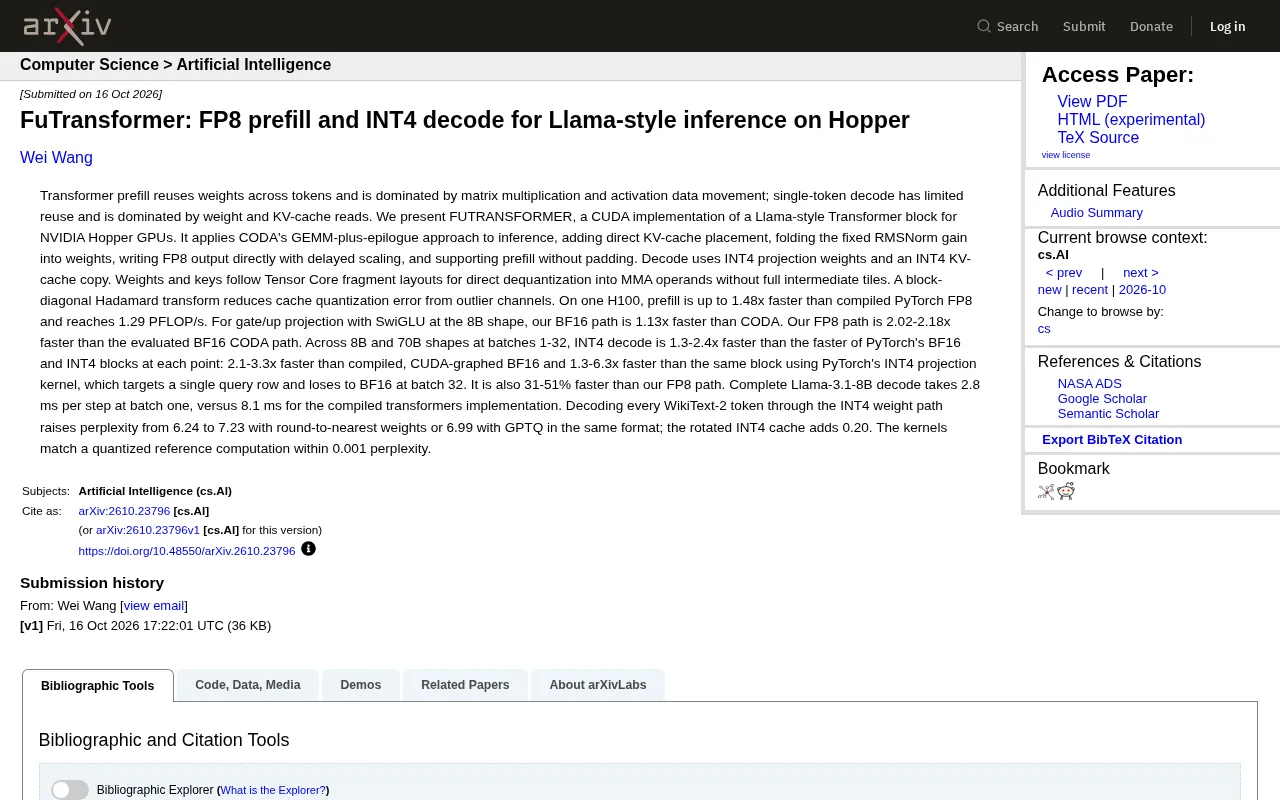Image resolution: width=1280 pixels, height=800 pixels.
Task: Open Semantic Scholar link
Action: coord(1108,414)
